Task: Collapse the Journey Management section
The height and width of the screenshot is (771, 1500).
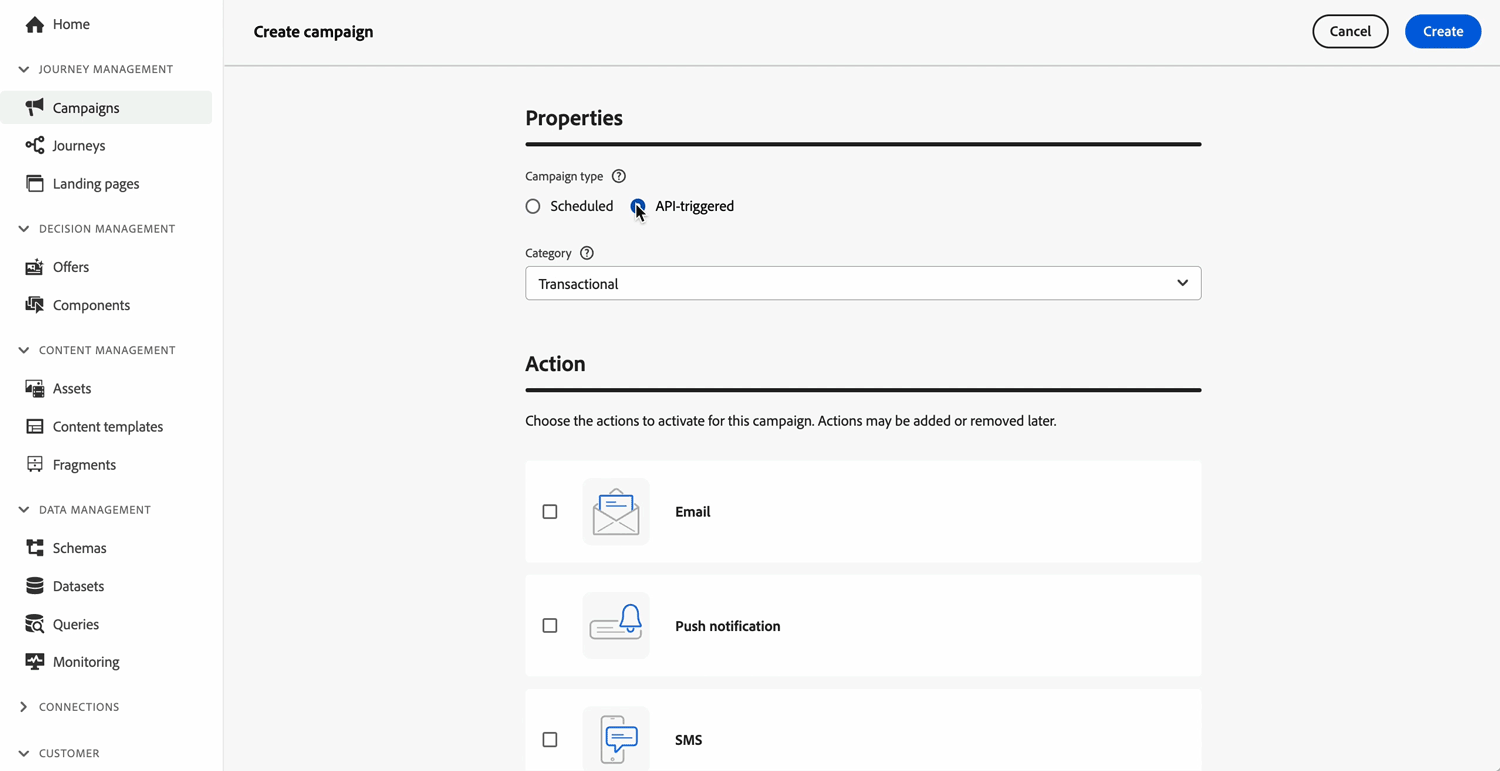Action: pos(24,69)
